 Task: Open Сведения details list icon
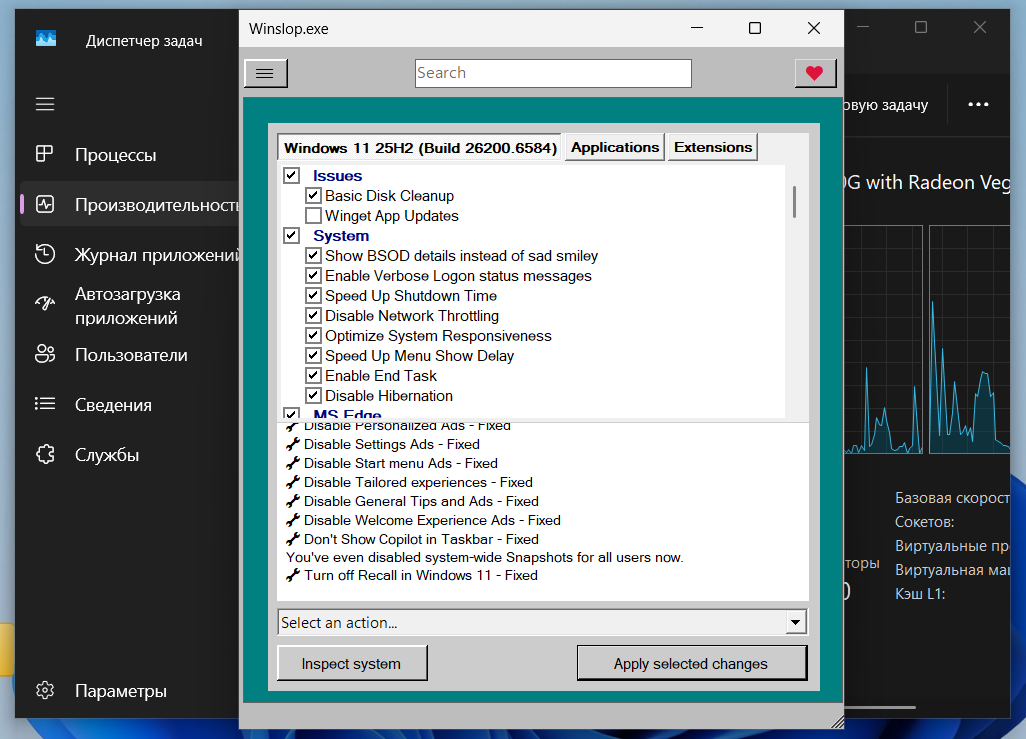click(x=44, y=403)
